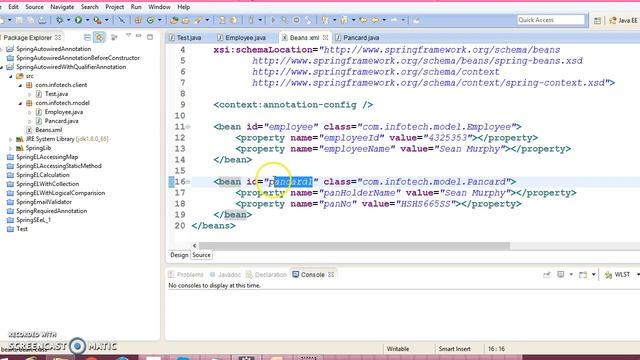The image size is (640, 360).
Task: Collapse the employee bean fold on line 11
Action: [188, 127]
